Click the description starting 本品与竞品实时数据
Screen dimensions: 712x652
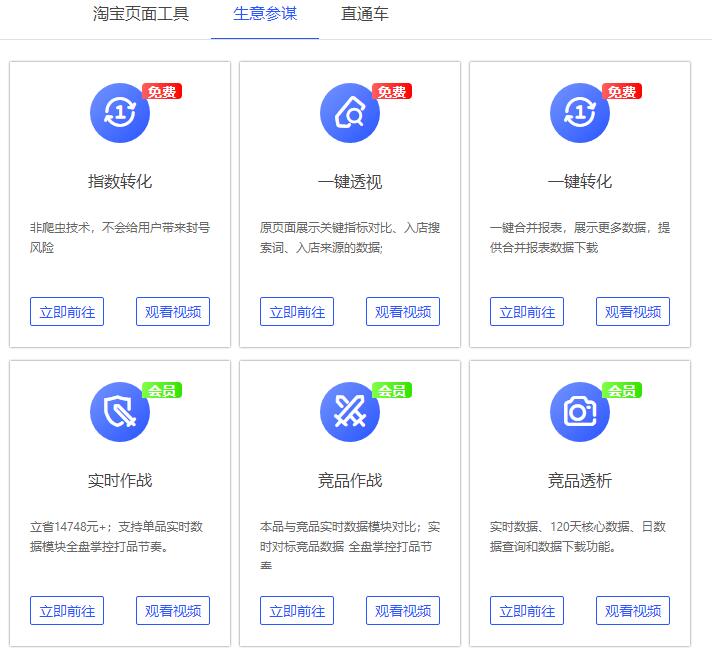point(350,545)
